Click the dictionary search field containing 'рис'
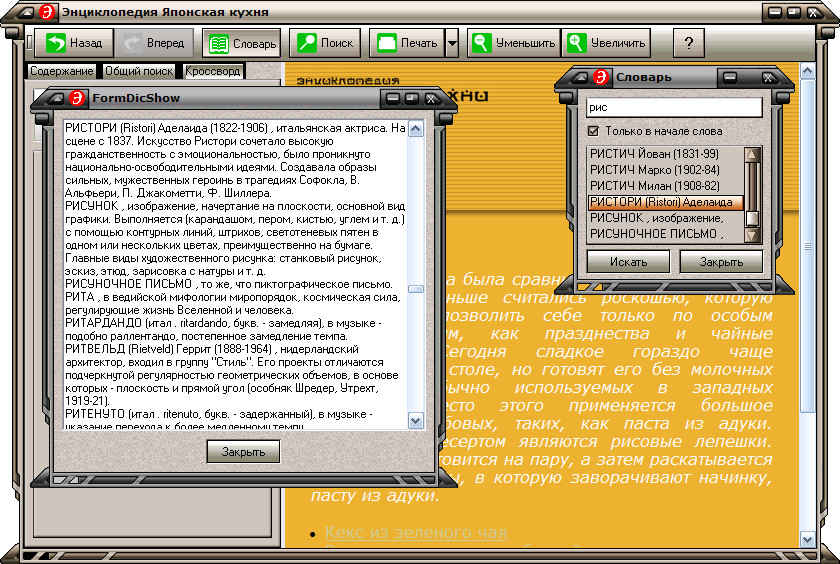Image resolution: width=840 pixels, height=564 pixels. [x=673, y=107]
